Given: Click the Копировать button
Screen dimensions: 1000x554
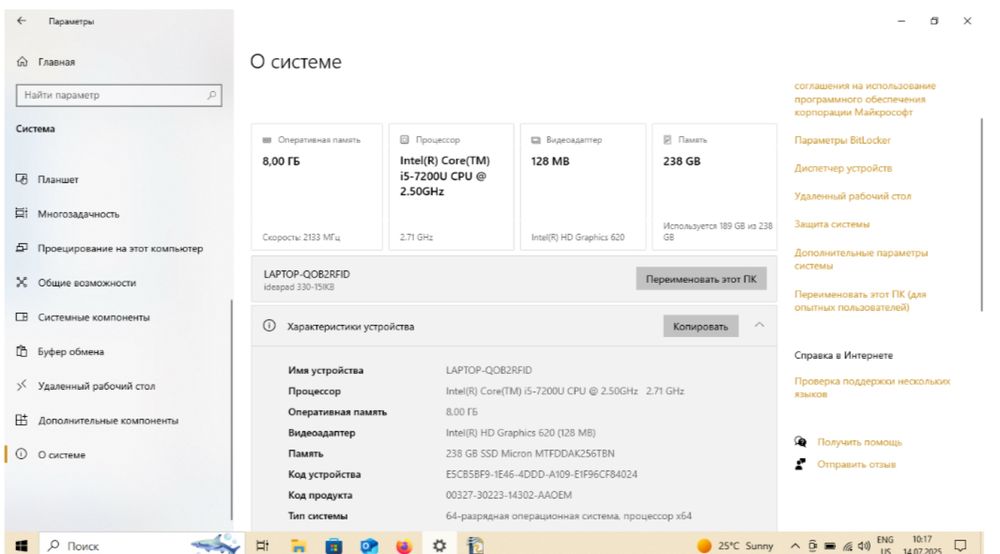Looking at the screenshot, I should pyautogui.click(x=700, y=326).
